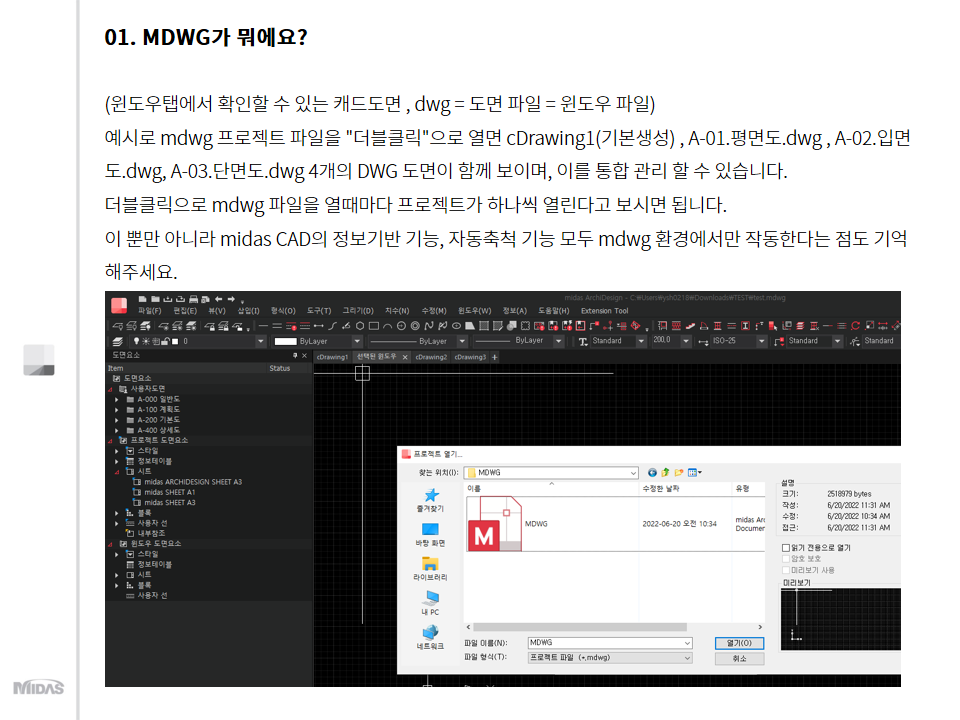
Task: Click the Network (네트워크) icon in dialog
Action: pyautogui.click(x=430, y=632)
